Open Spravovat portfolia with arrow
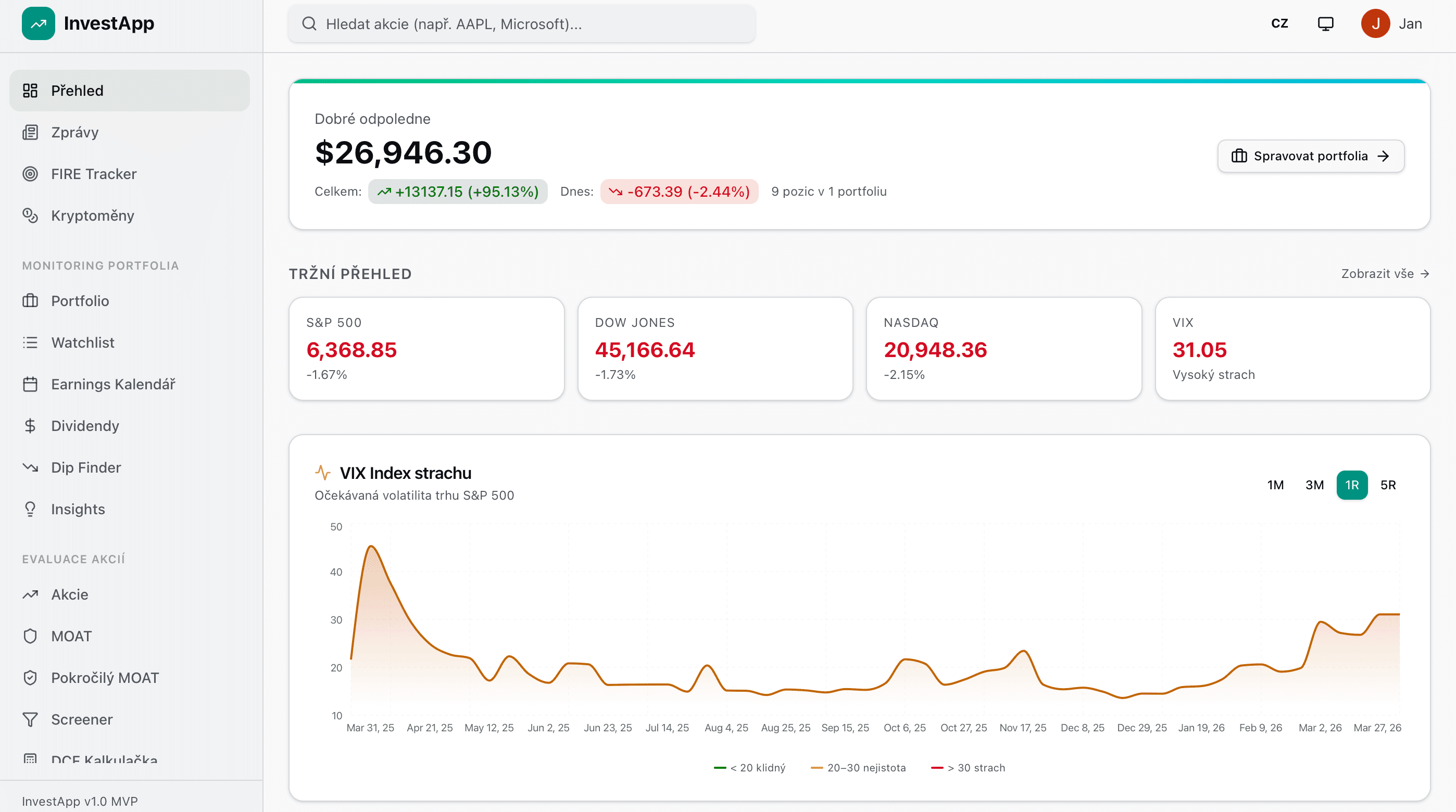Viewport: 1456px width, 812px height. [x=1310, y=156]
